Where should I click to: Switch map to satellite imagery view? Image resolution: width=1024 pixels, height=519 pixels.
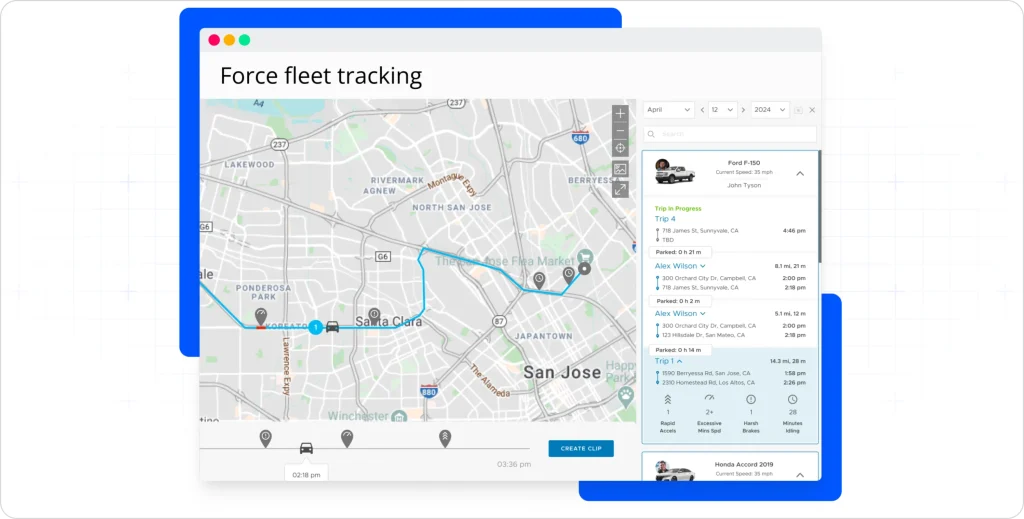point(620,170)
